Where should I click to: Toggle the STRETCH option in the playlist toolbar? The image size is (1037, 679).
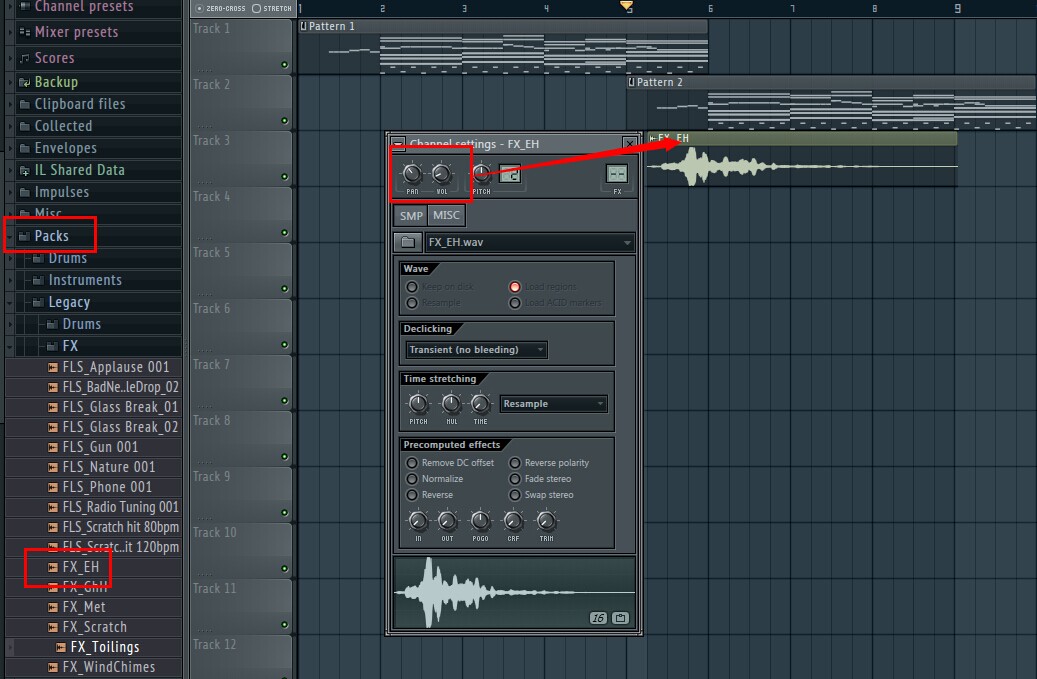click(257, 9)
